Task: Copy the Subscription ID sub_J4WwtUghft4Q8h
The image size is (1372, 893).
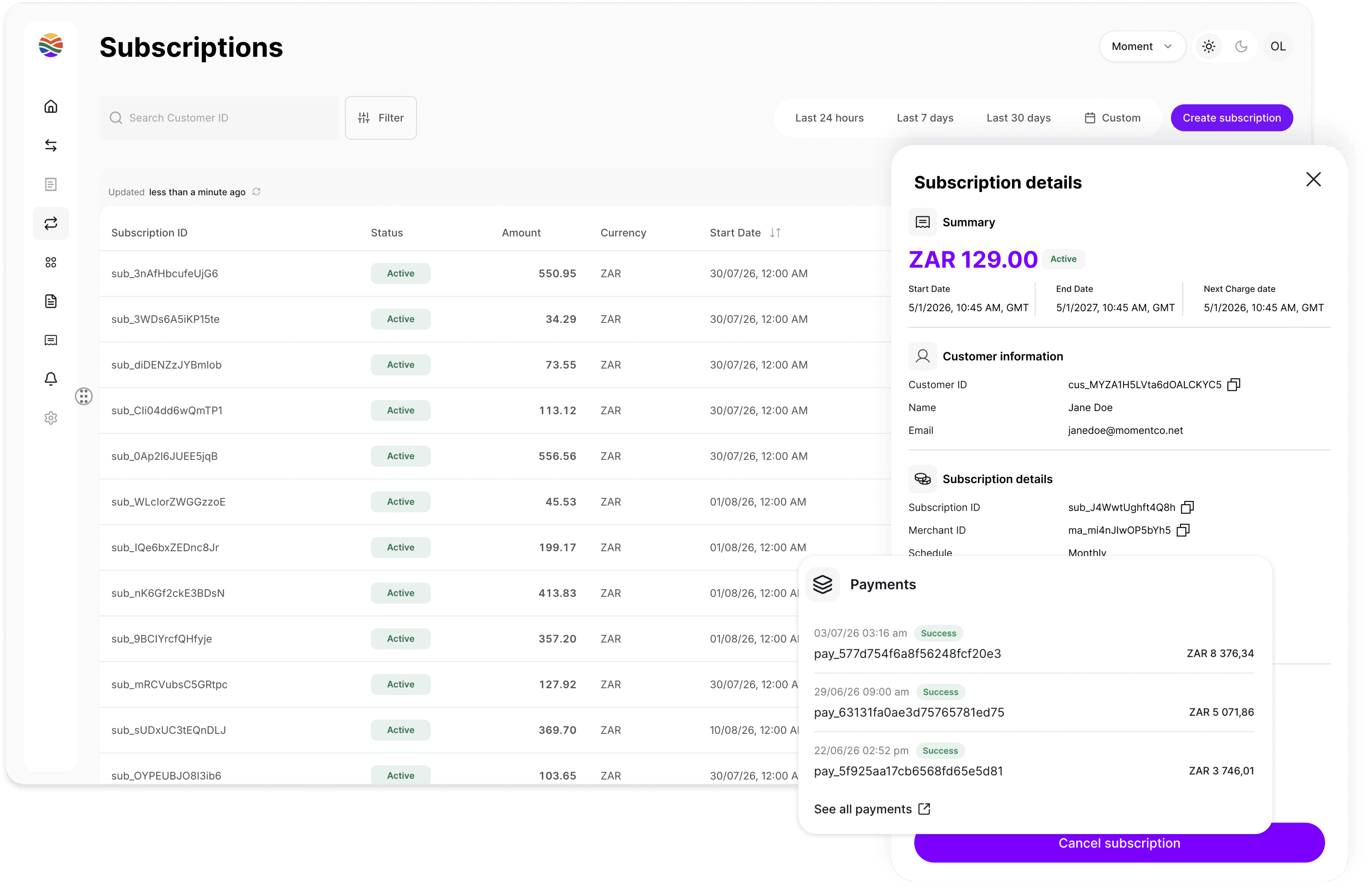Action: click(x=1187, y=507)
